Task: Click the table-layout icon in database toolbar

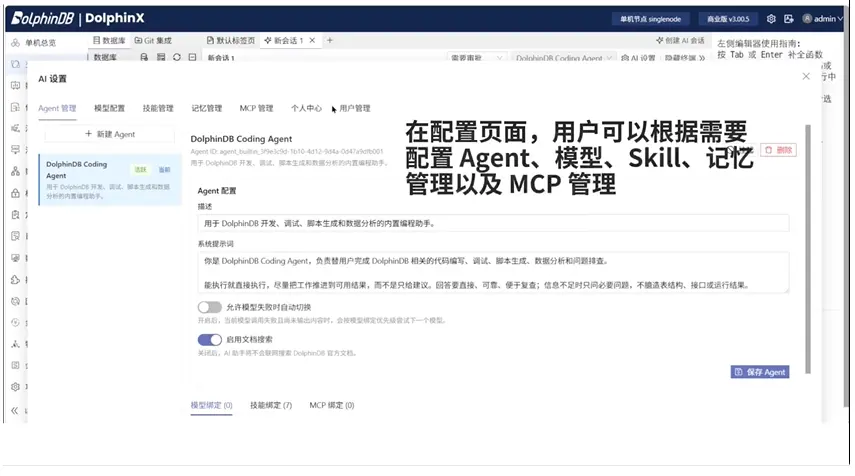Action: click(x=161, y=57)
